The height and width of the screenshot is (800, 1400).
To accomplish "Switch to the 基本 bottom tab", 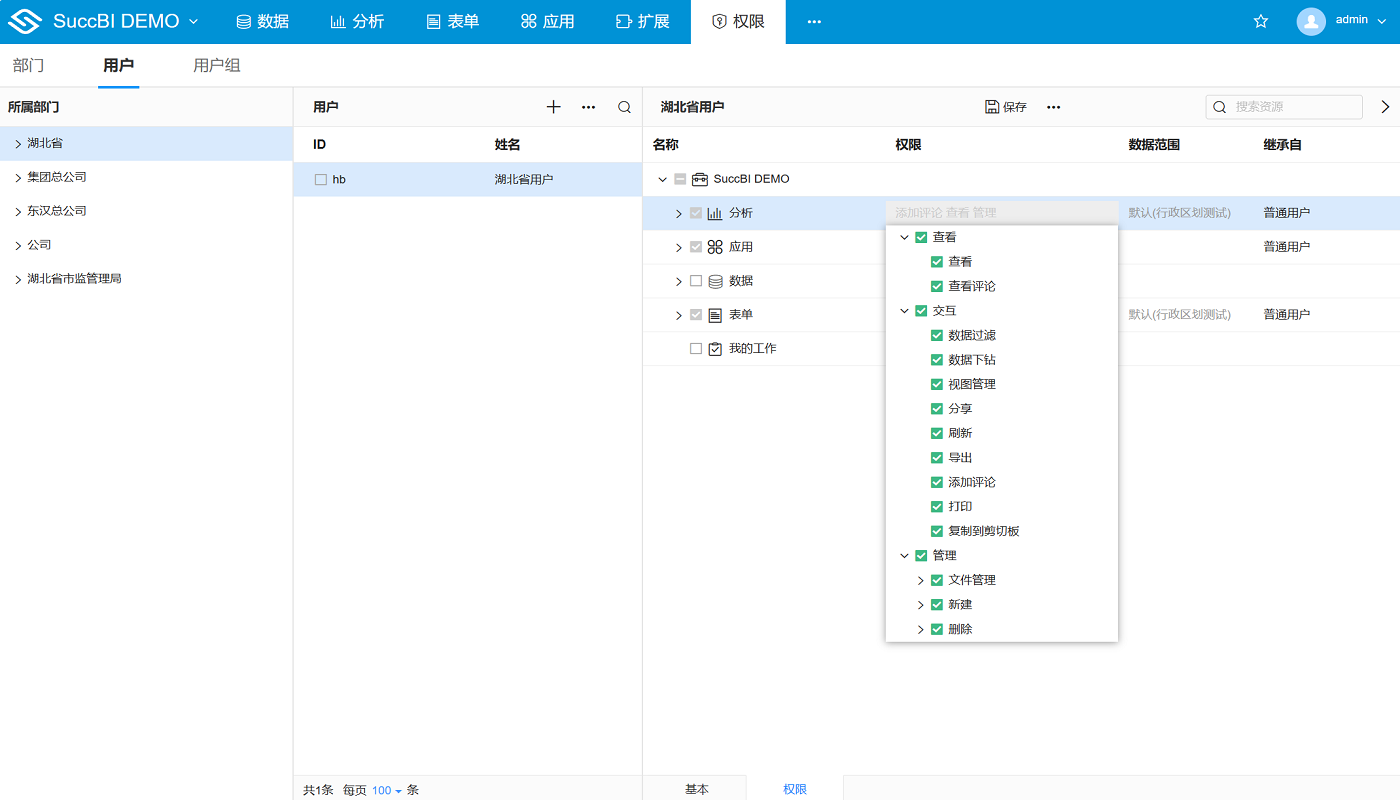I will [696, 789].
